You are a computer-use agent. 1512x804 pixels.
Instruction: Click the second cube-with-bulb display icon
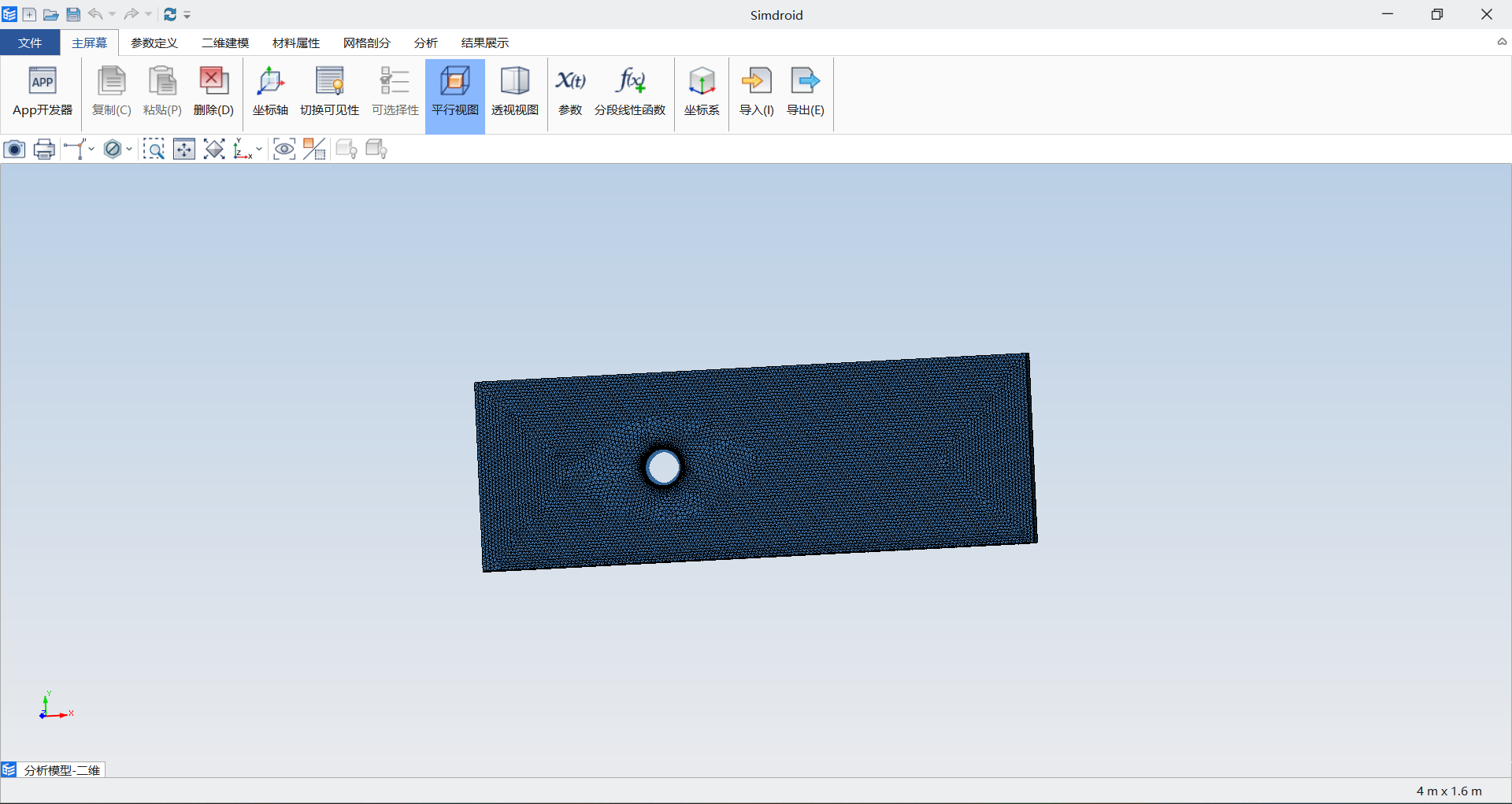point(376,149)
